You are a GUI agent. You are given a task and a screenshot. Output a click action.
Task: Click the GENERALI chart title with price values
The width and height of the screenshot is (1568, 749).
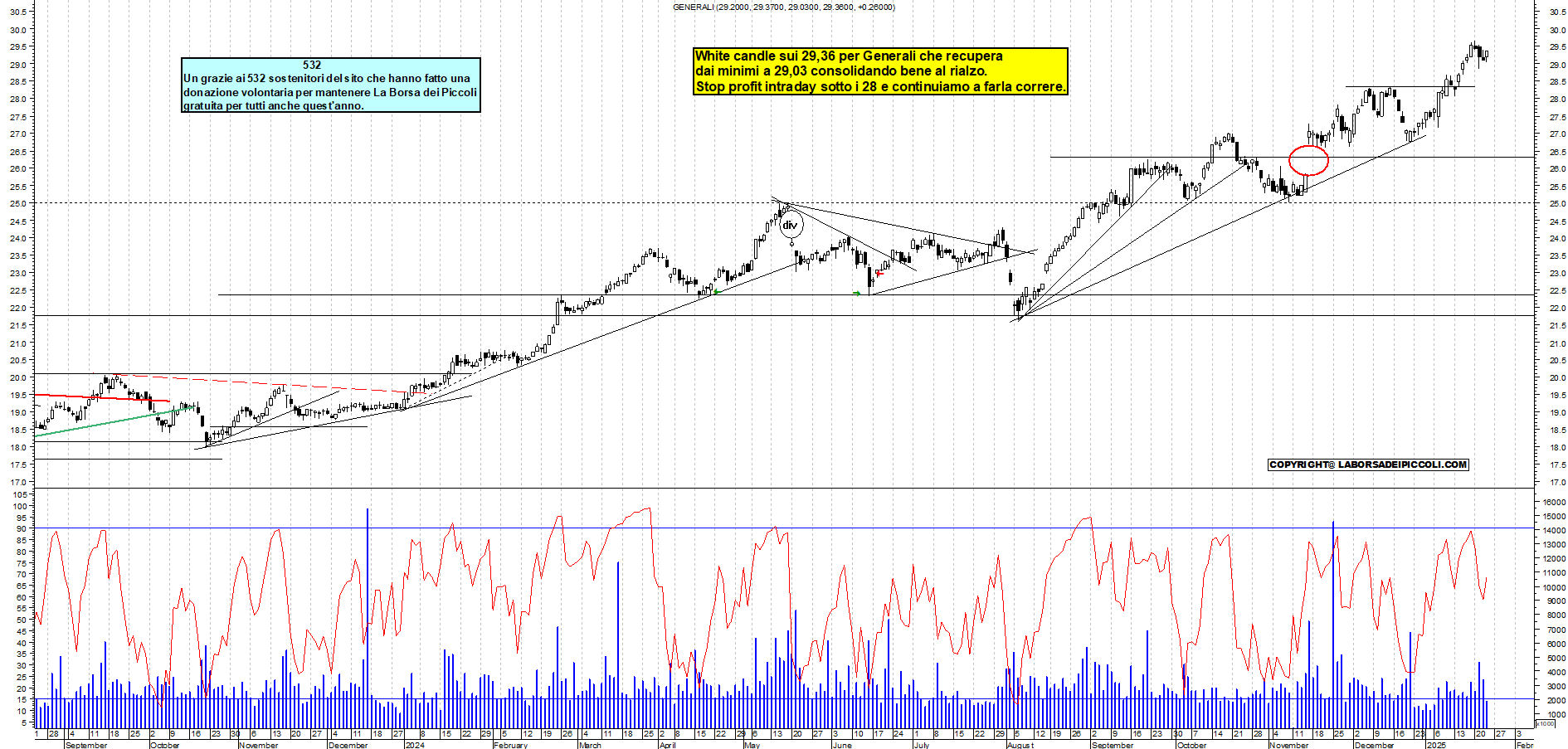[783, 7]
